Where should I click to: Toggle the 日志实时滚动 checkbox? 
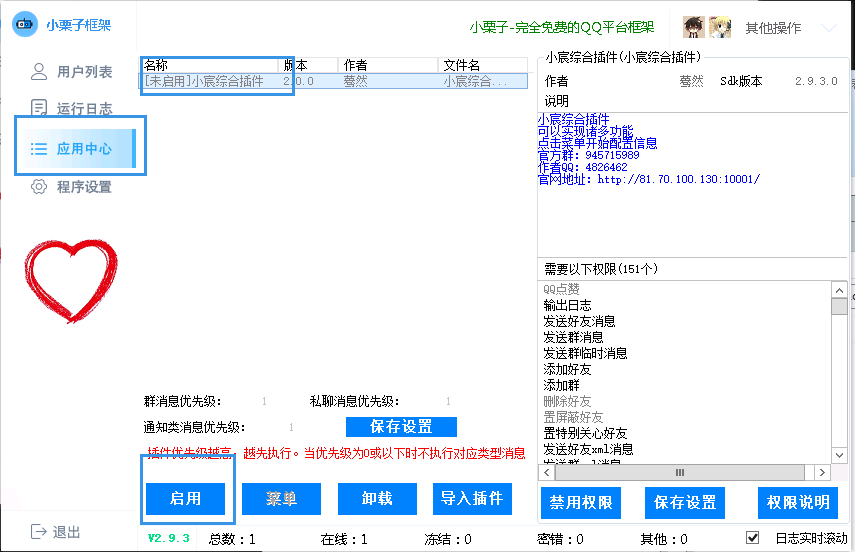pyautogui.click(x=752, y=538)
